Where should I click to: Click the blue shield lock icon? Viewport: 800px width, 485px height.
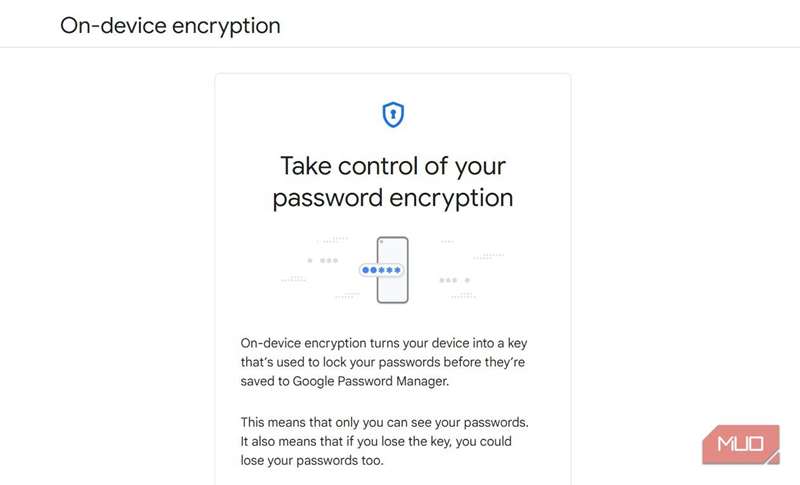pos(393,115)
